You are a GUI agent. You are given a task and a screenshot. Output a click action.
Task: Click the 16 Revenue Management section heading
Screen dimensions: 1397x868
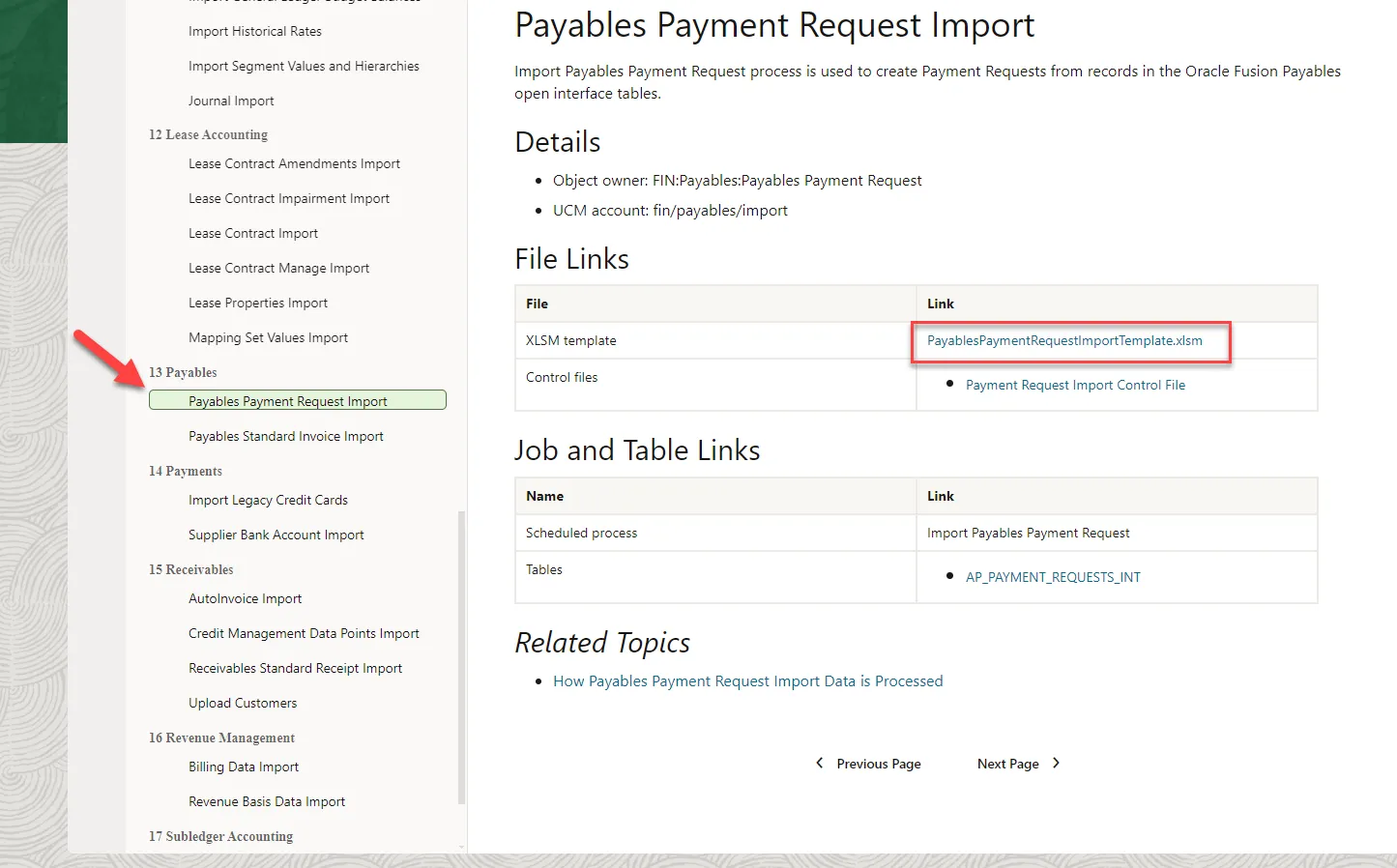click(221, 738)
